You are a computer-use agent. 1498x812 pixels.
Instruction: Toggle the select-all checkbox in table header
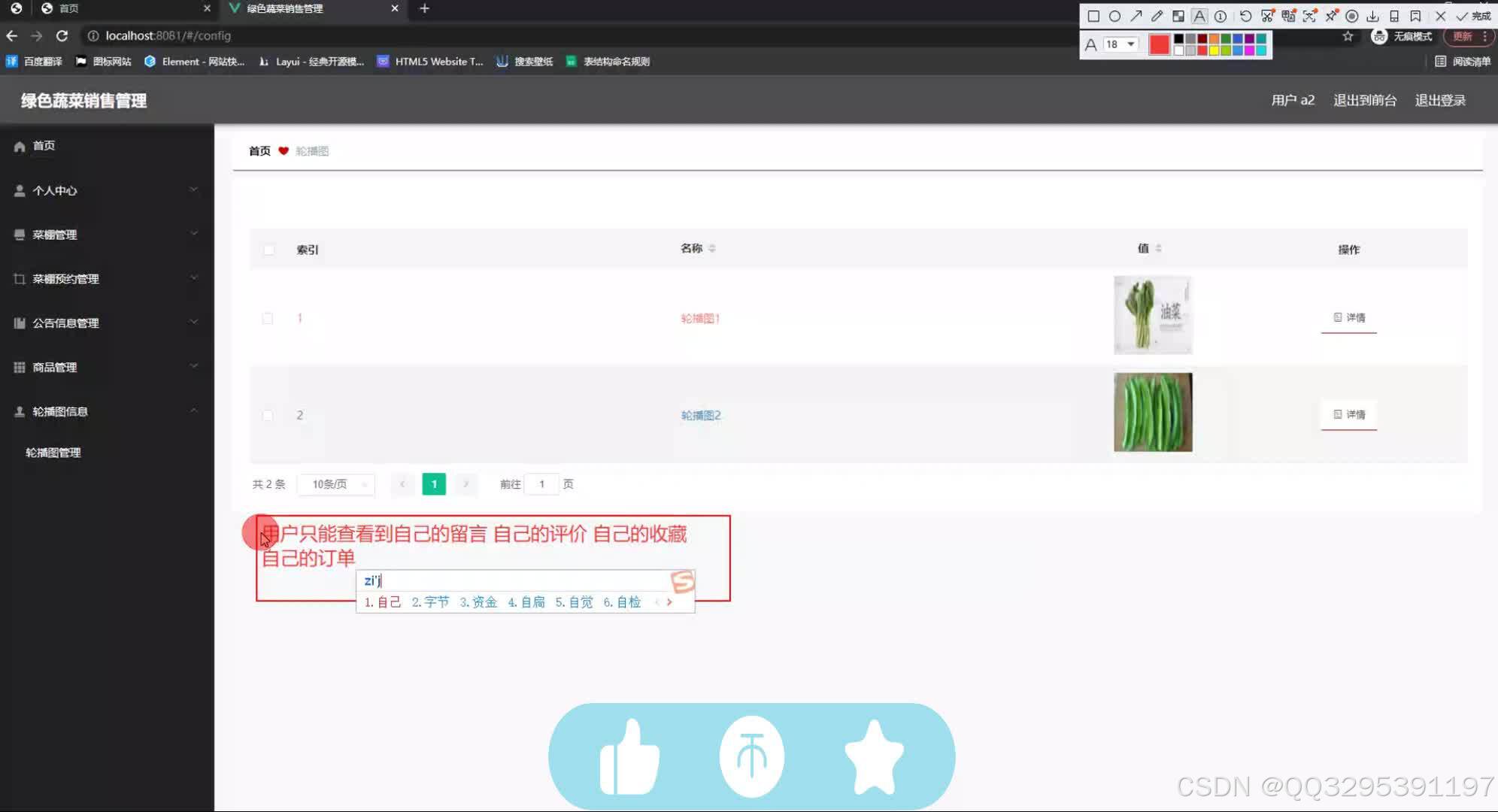268,250
